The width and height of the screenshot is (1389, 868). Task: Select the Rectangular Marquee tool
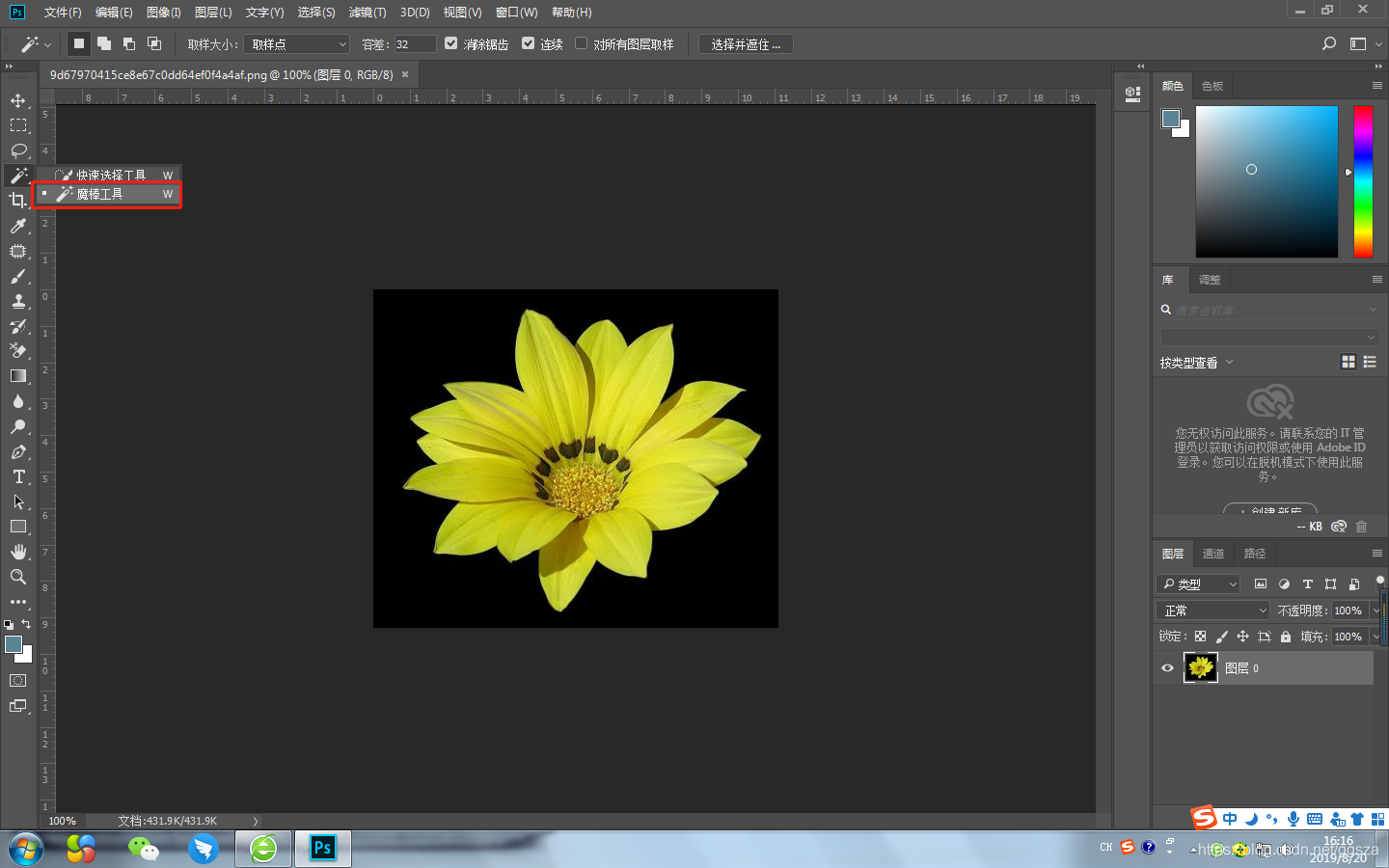(x=17, y=125)
